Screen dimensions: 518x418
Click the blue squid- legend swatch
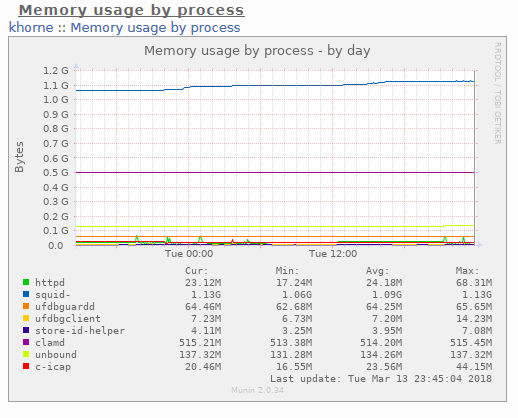click(x=26, y=294)
